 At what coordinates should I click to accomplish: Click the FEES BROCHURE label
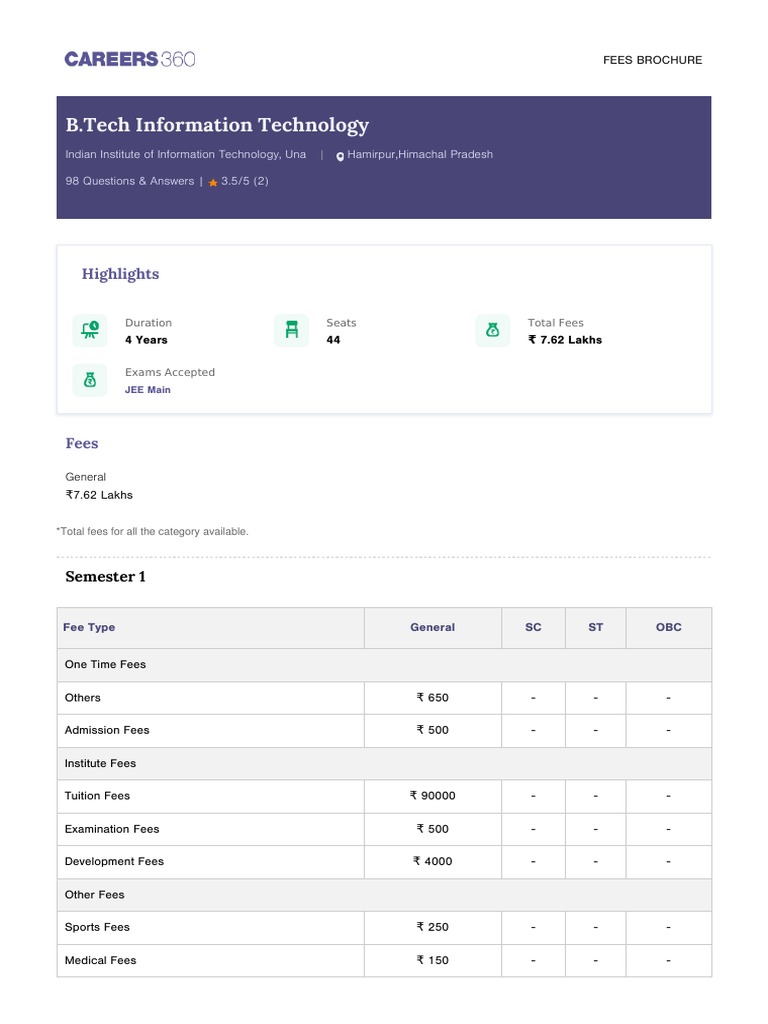click(x=652, y=60)
